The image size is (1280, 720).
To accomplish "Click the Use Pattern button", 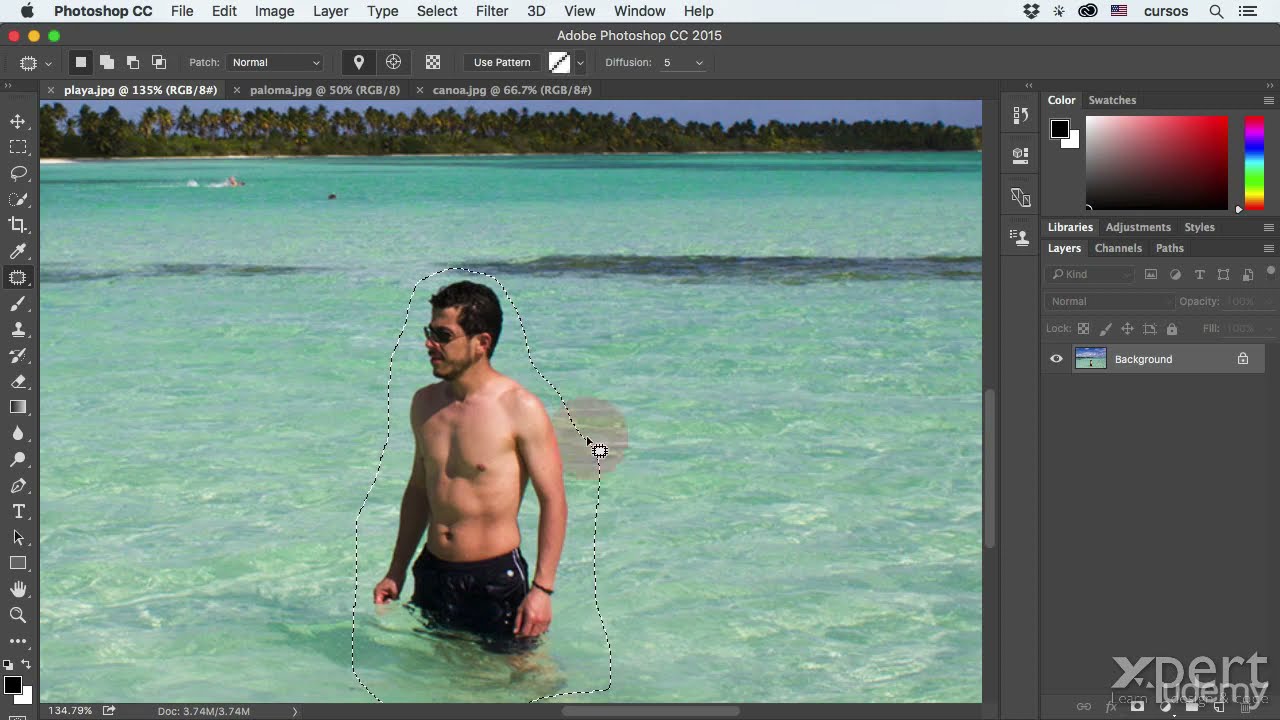I will point(502,62).
